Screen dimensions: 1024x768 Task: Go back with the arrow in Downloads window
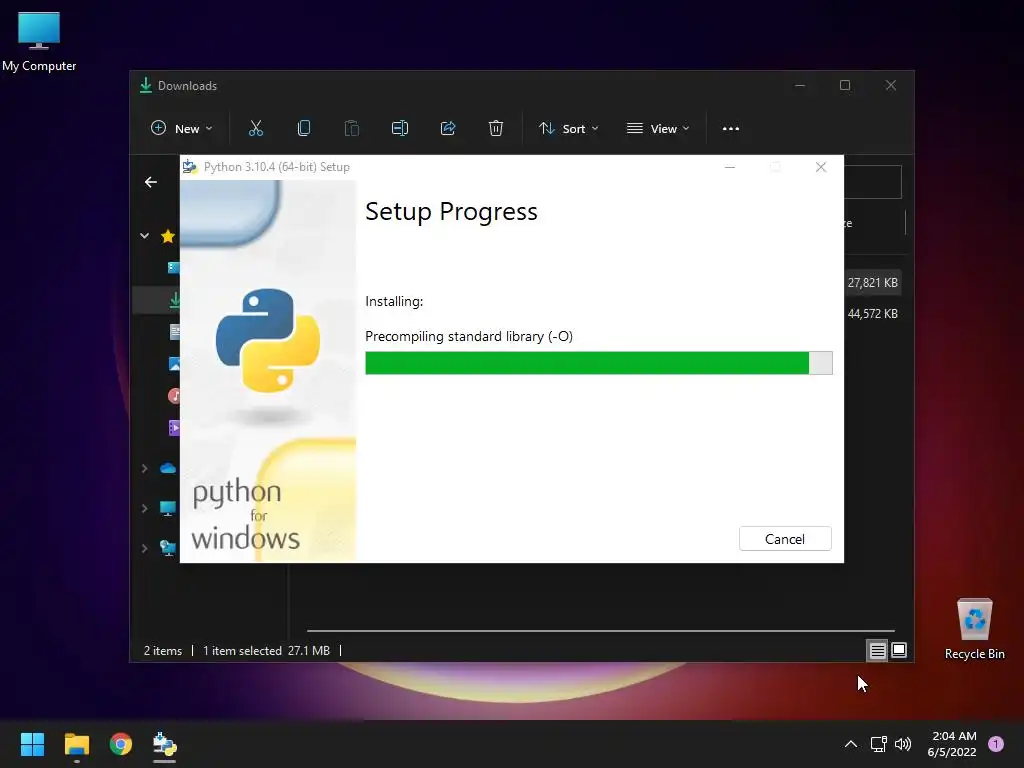coord(151,182)
